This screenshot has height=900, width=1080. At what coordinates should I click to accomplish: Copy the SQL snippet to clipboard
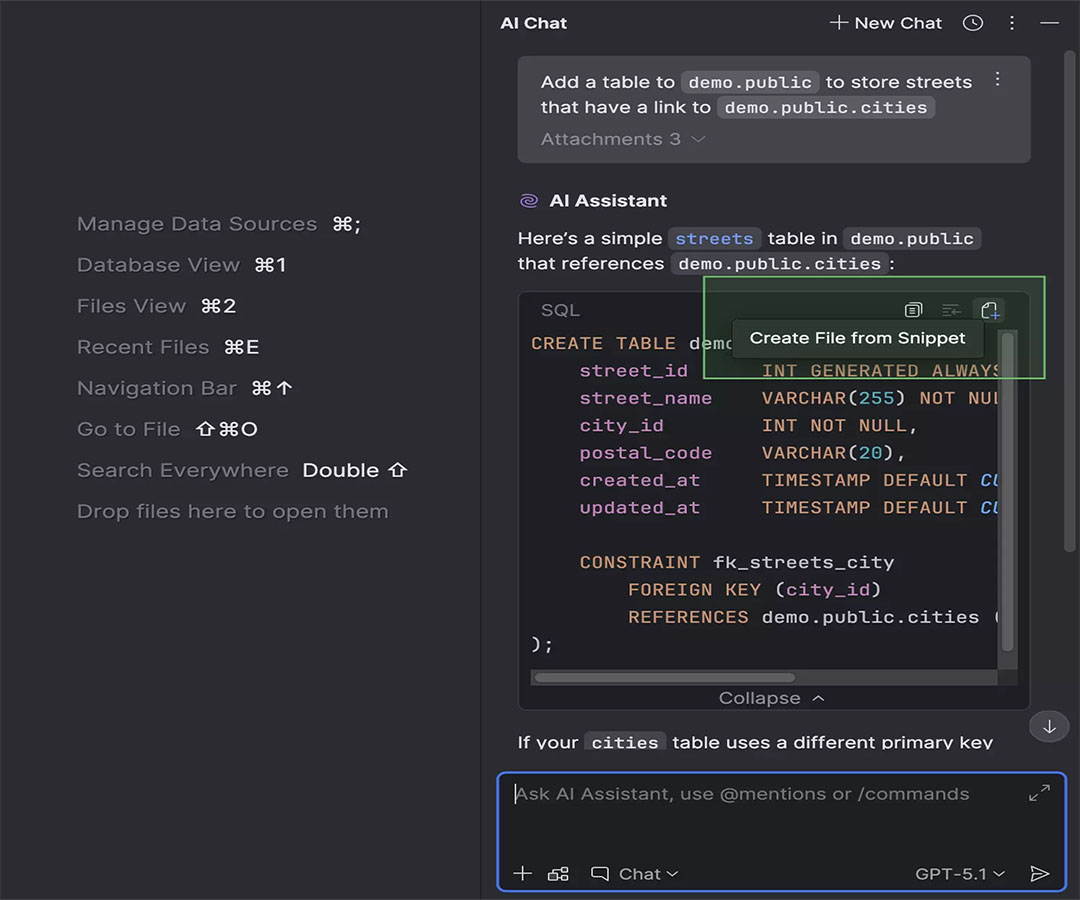click(x=913, y=310)
